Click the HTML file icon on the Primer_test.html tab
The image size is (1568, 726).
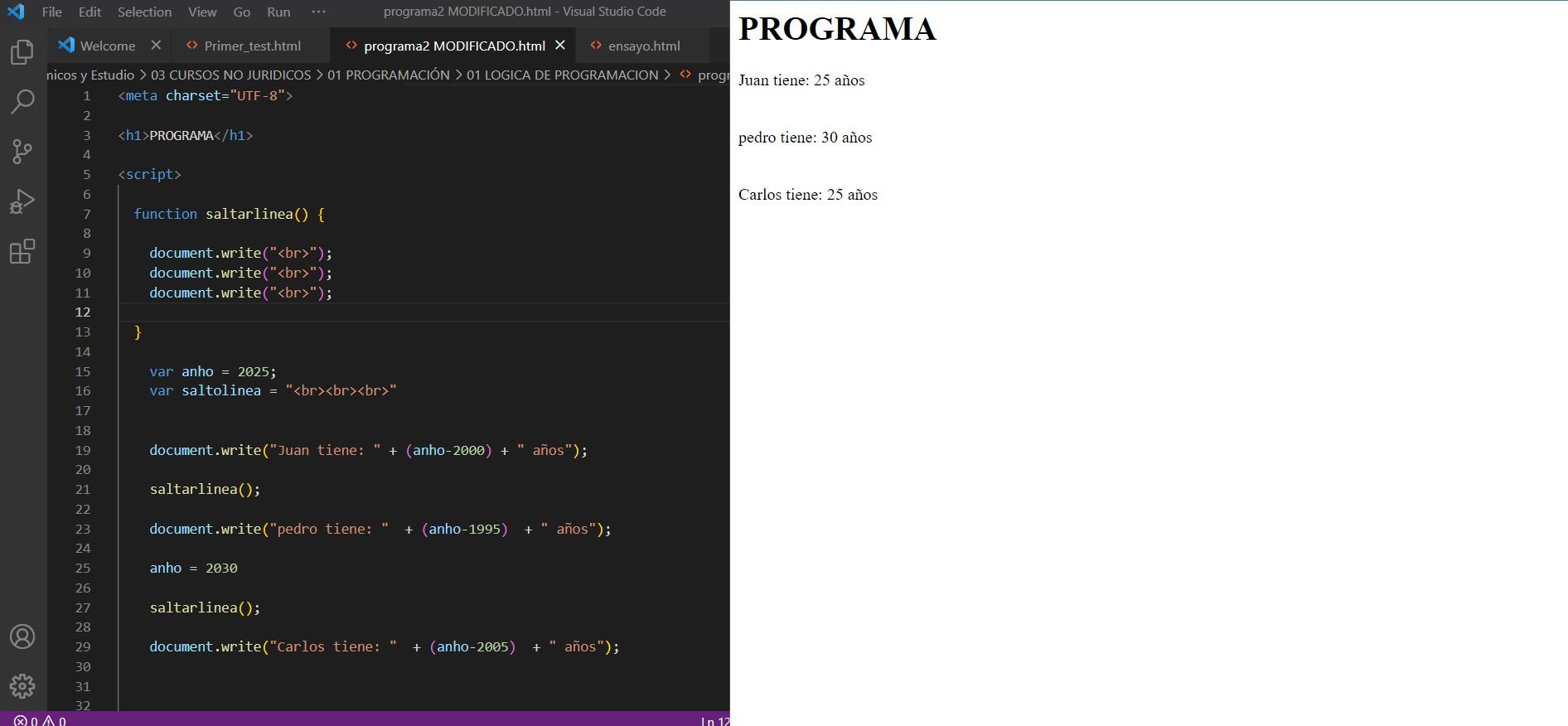tap(192, 46)
